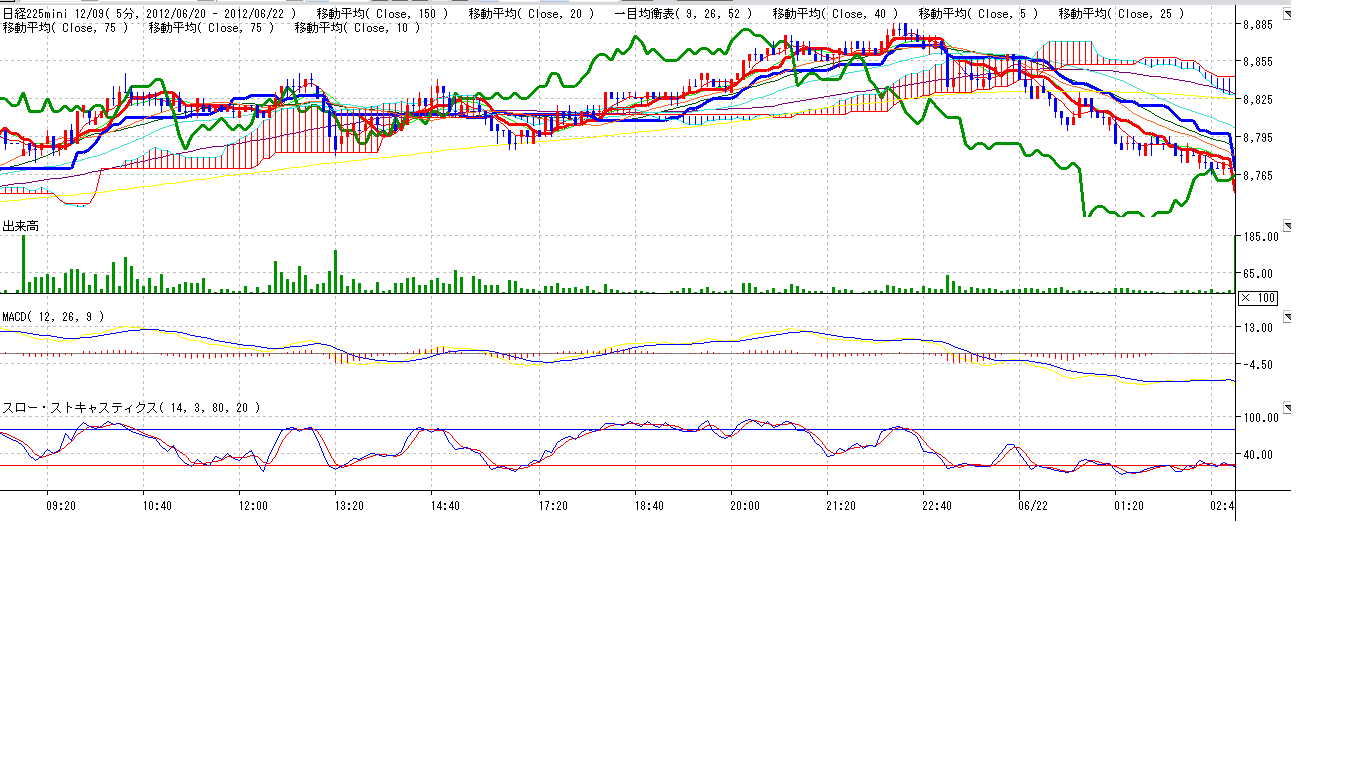Click the 185.00 volume axis label

point(1260,237)
